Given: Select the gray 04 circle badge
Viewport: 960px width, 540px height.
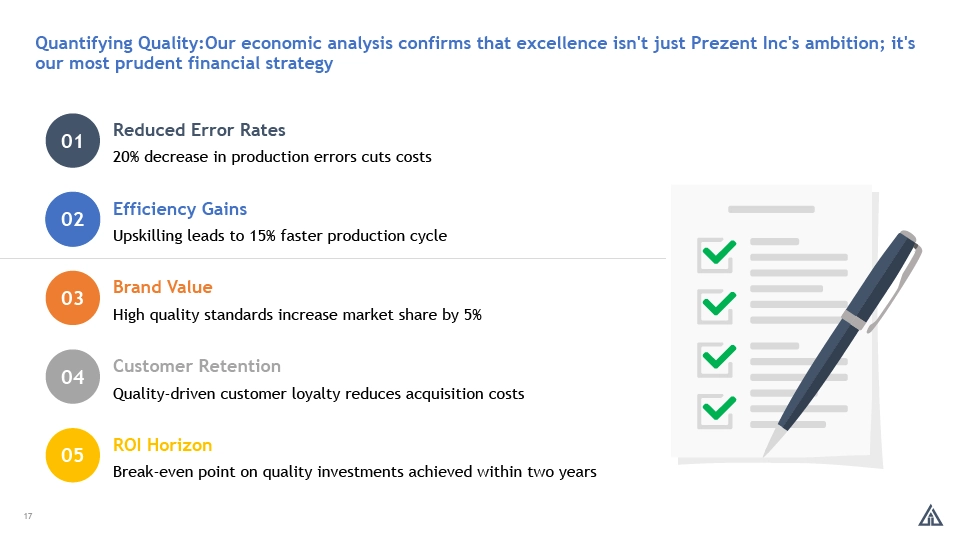Looking at the screenshot, I should 72,377.
